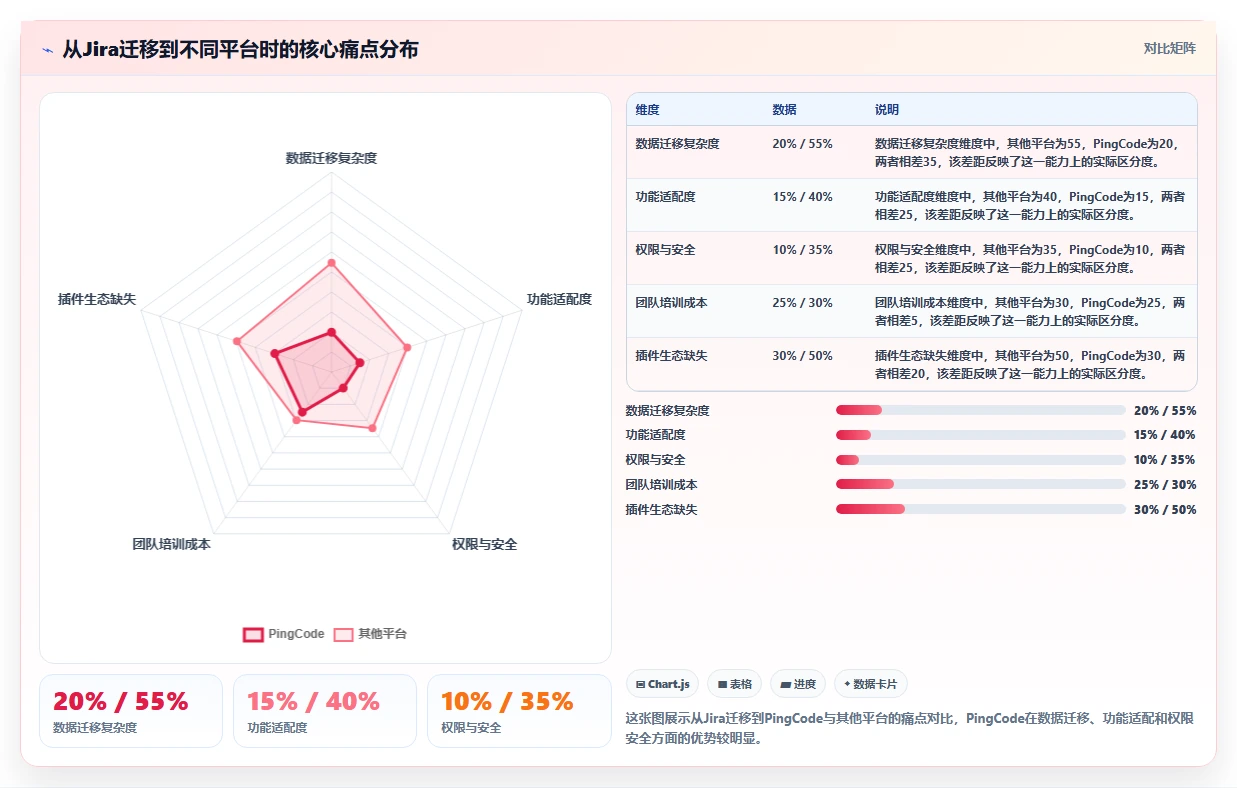The height and width of the screenshot is (788, 1237).
Task: Click the 其他平台 data point on 插件生态缺失 axis
Action: tap(237, 342)
